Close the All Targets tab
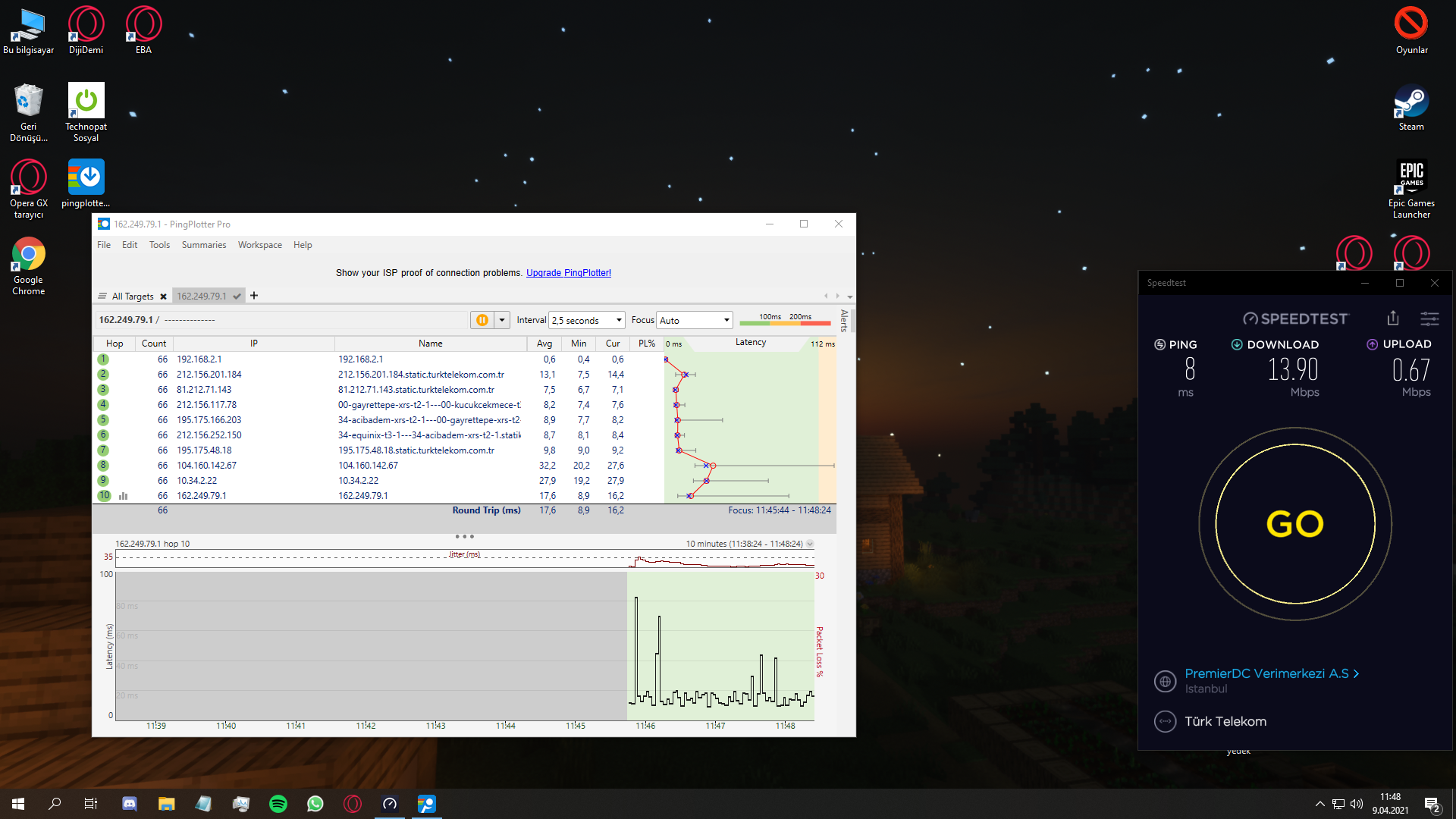 (163, 297)
